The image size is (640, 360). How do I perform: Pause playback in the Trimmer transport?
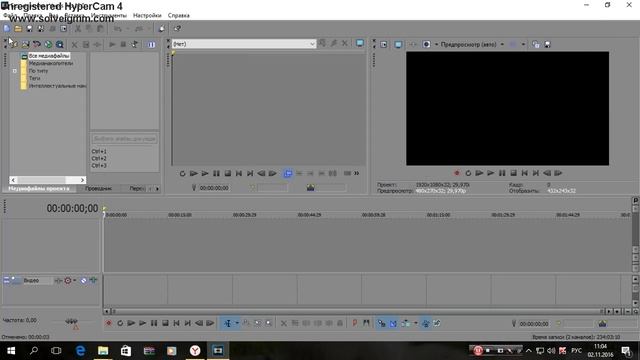tap(216, 173)
